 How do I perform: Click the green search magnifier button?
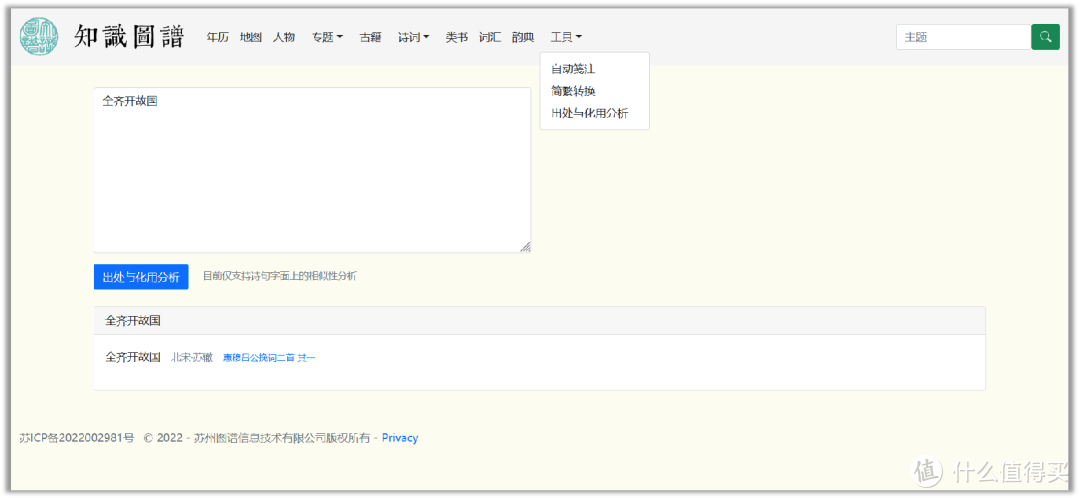[x=1045, y=37]
